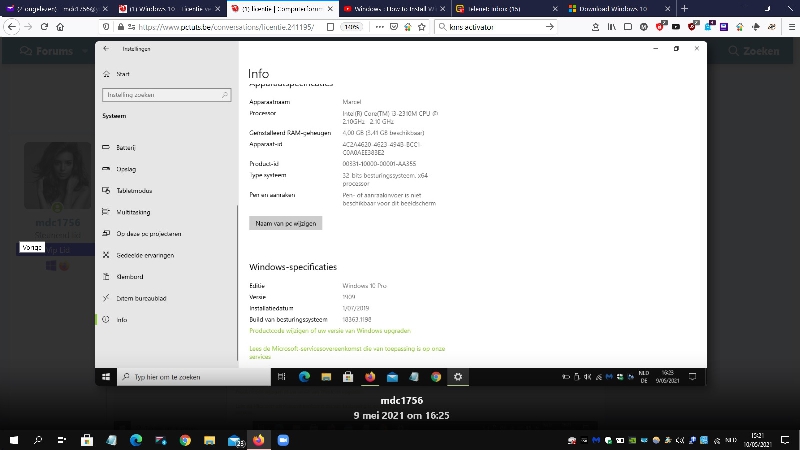Click the browser URL address bar

coord(230,27)
